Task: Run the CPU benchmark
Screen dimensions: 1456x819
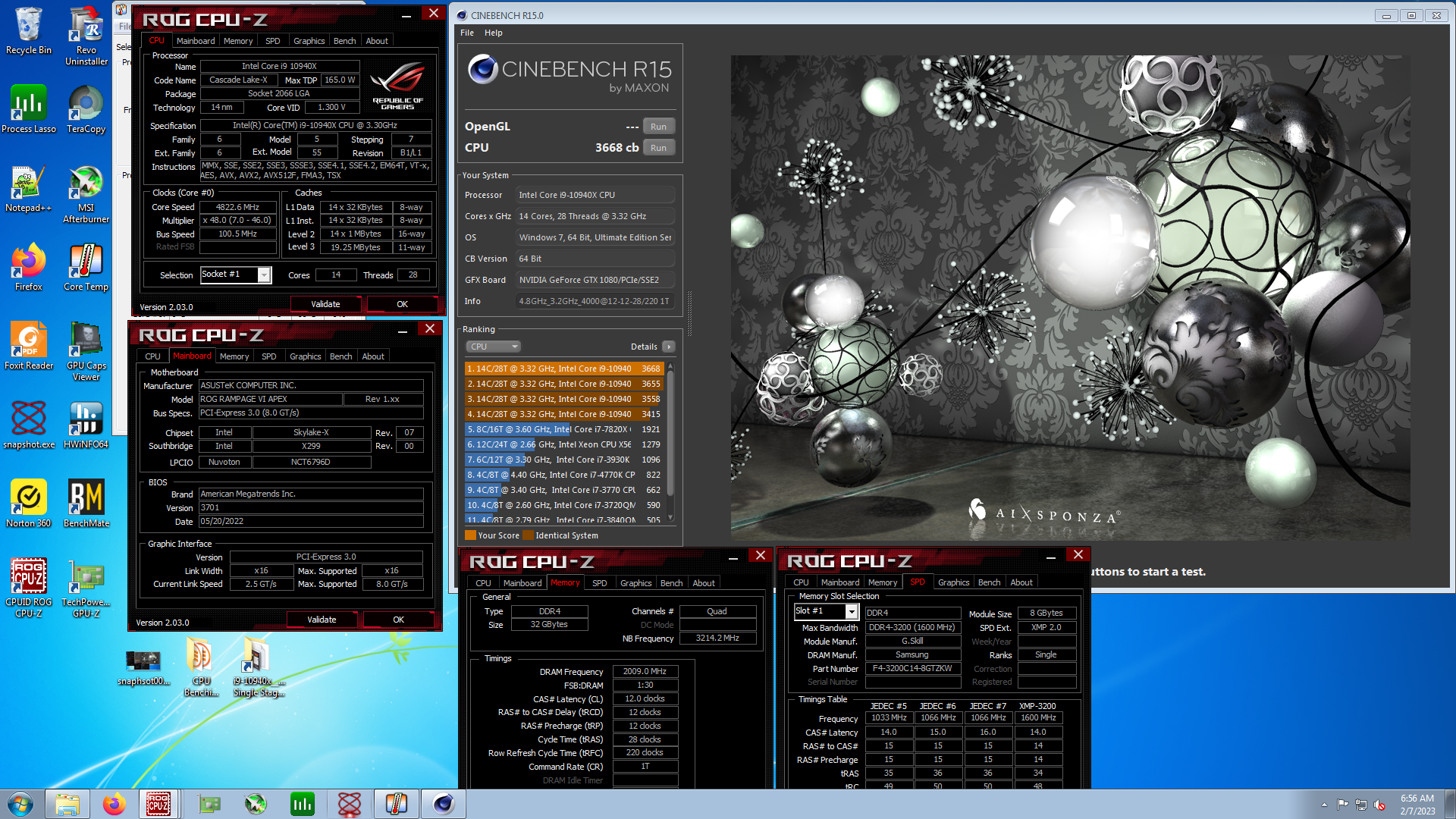Action: pyautogui.click(x=658, y=148)
